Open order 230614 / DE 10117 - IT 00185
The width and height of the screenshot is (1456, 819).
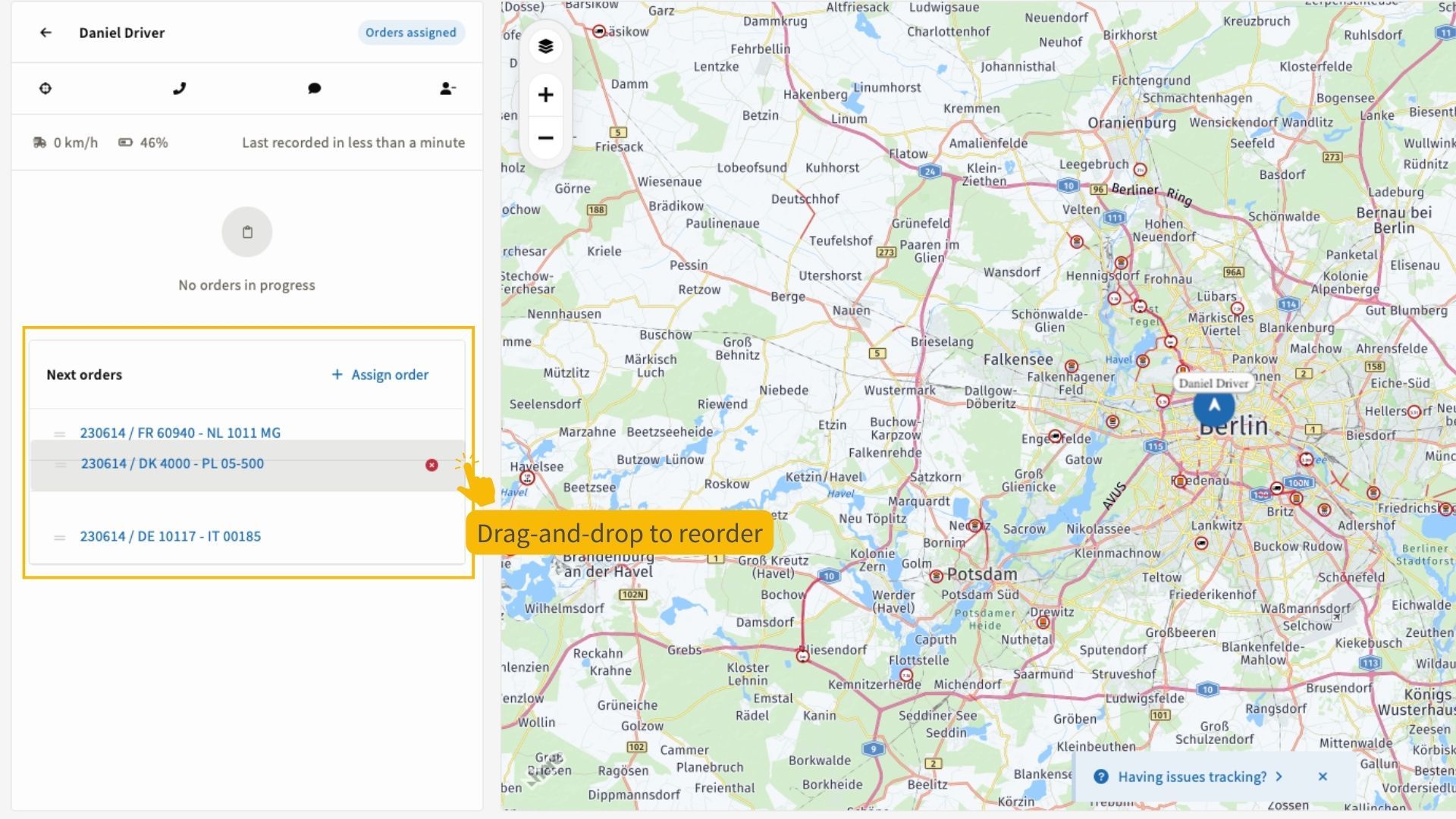coord(171,536)
